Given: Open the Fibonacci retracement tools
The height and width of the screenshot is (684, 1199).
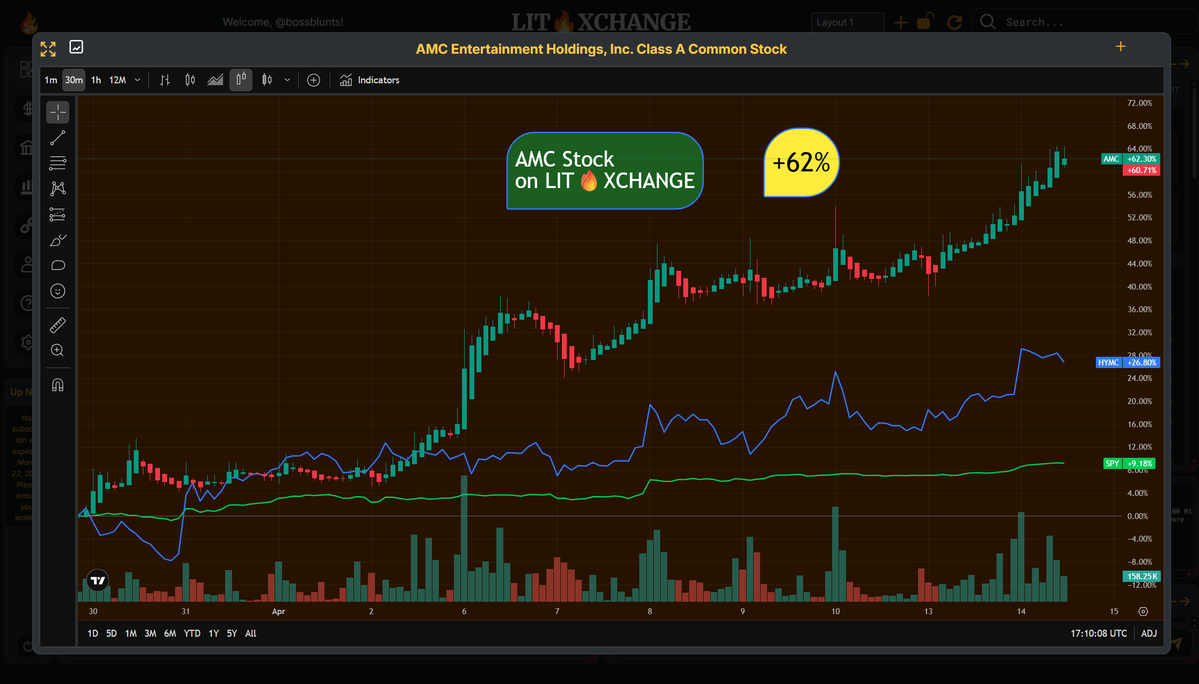Looking at the screenshot, I should [x=57, y=163].
